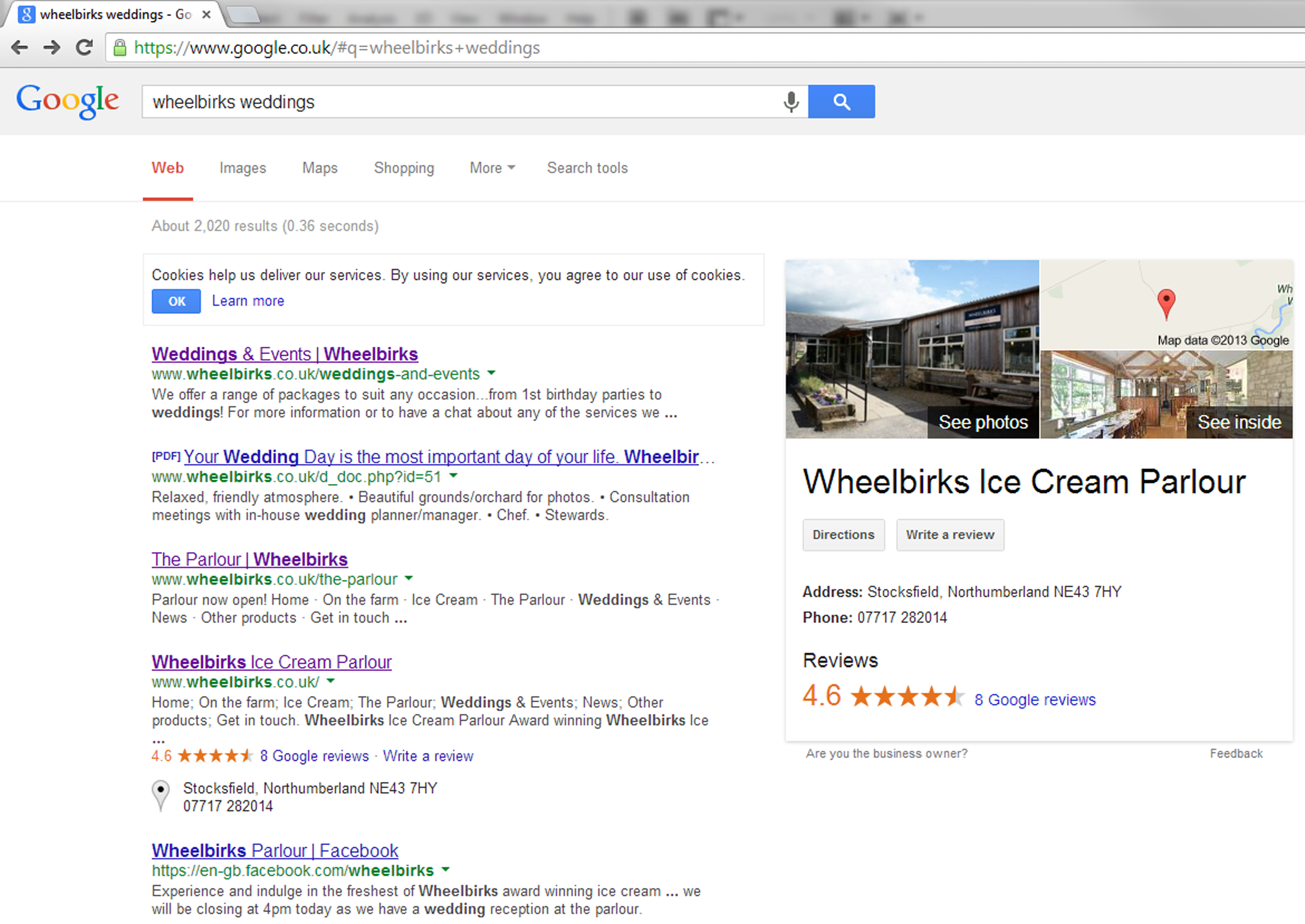Screen dimensions: 1305x924
Task: Open dropdown arrow next to facebook.com/wheelbirks URL
Action: (x=445, y=869)
